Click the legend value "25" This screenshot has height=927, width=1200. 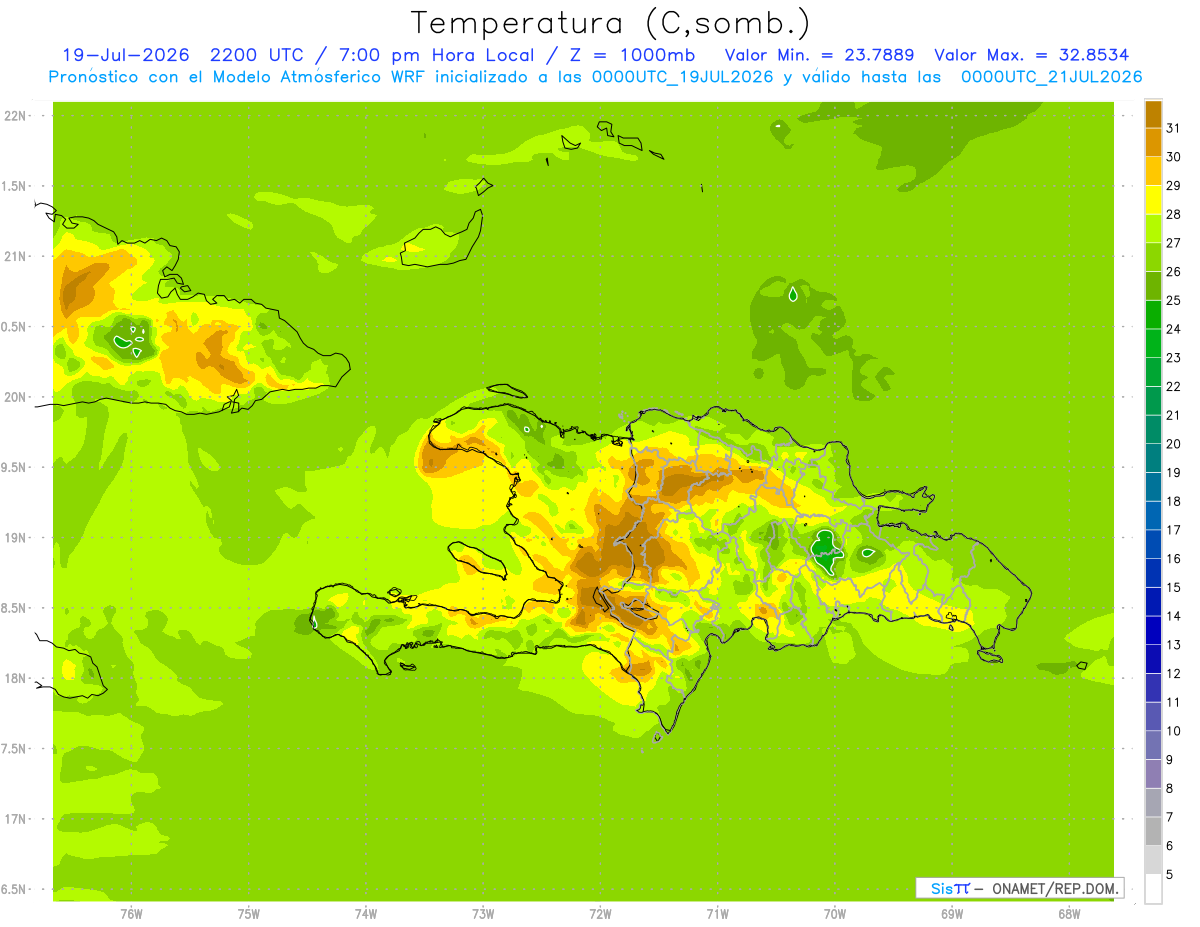1174,300
